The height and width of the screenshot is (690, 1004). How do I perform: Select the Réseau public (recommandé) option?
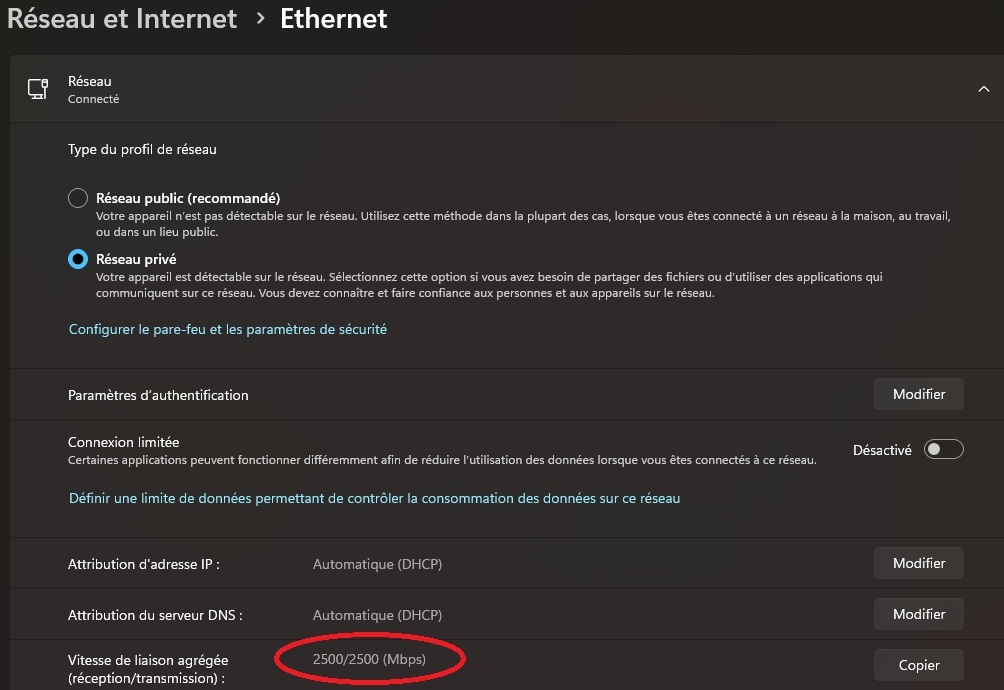pos(78,198)
